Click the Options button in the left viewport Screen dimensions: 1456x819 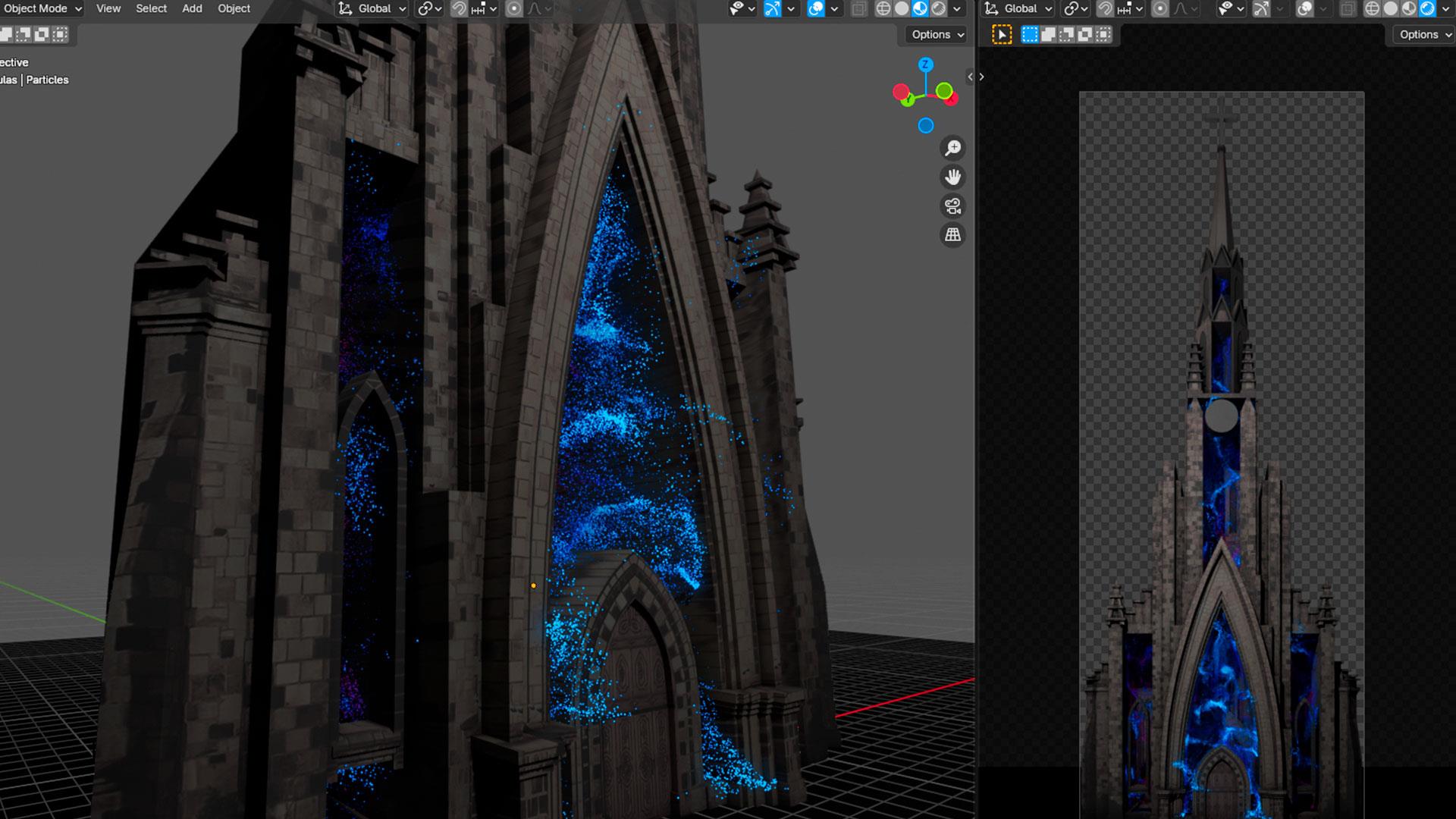(x=937, y=34)
